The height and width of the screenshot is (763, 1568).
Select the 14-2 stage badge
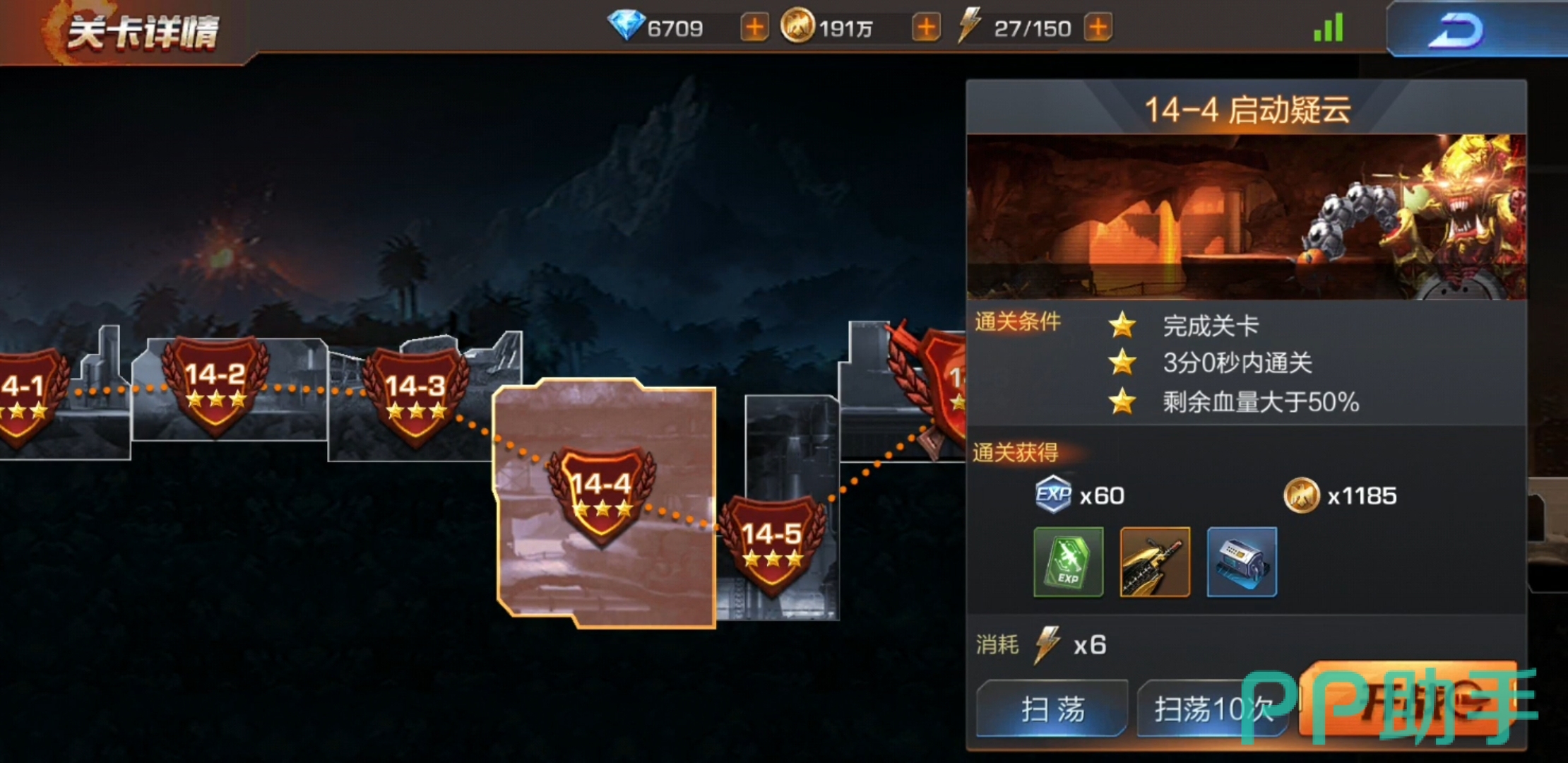point(215,386)
